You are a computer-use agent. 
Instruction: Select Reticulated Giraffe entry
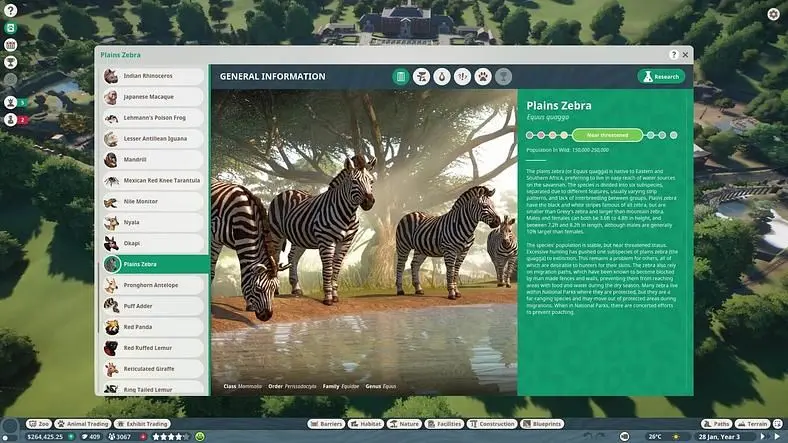(153, 369)
